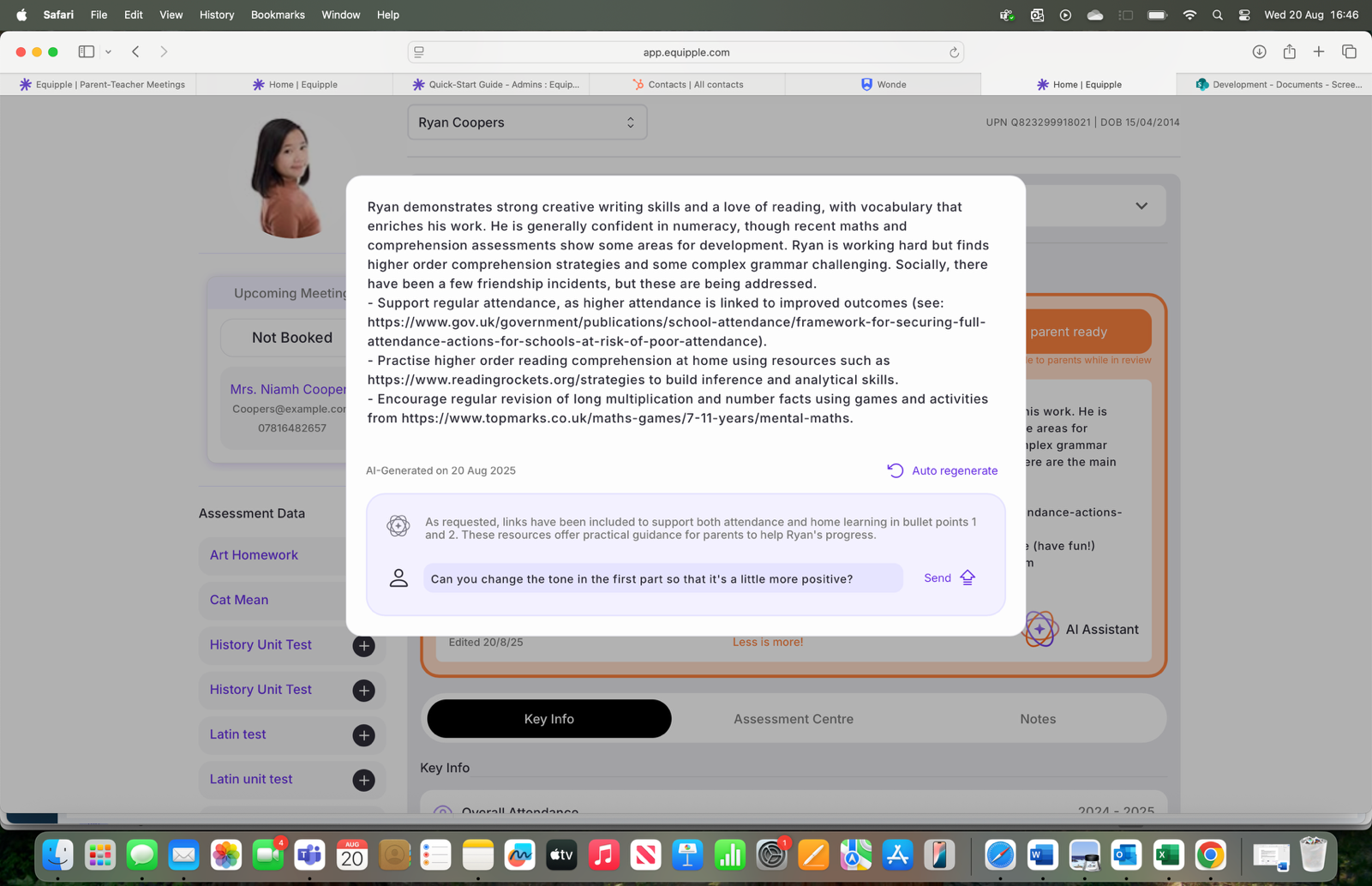Open the Bookmarks menu
Viewport: 1372px width, 886px height.
tap(278, 15)
